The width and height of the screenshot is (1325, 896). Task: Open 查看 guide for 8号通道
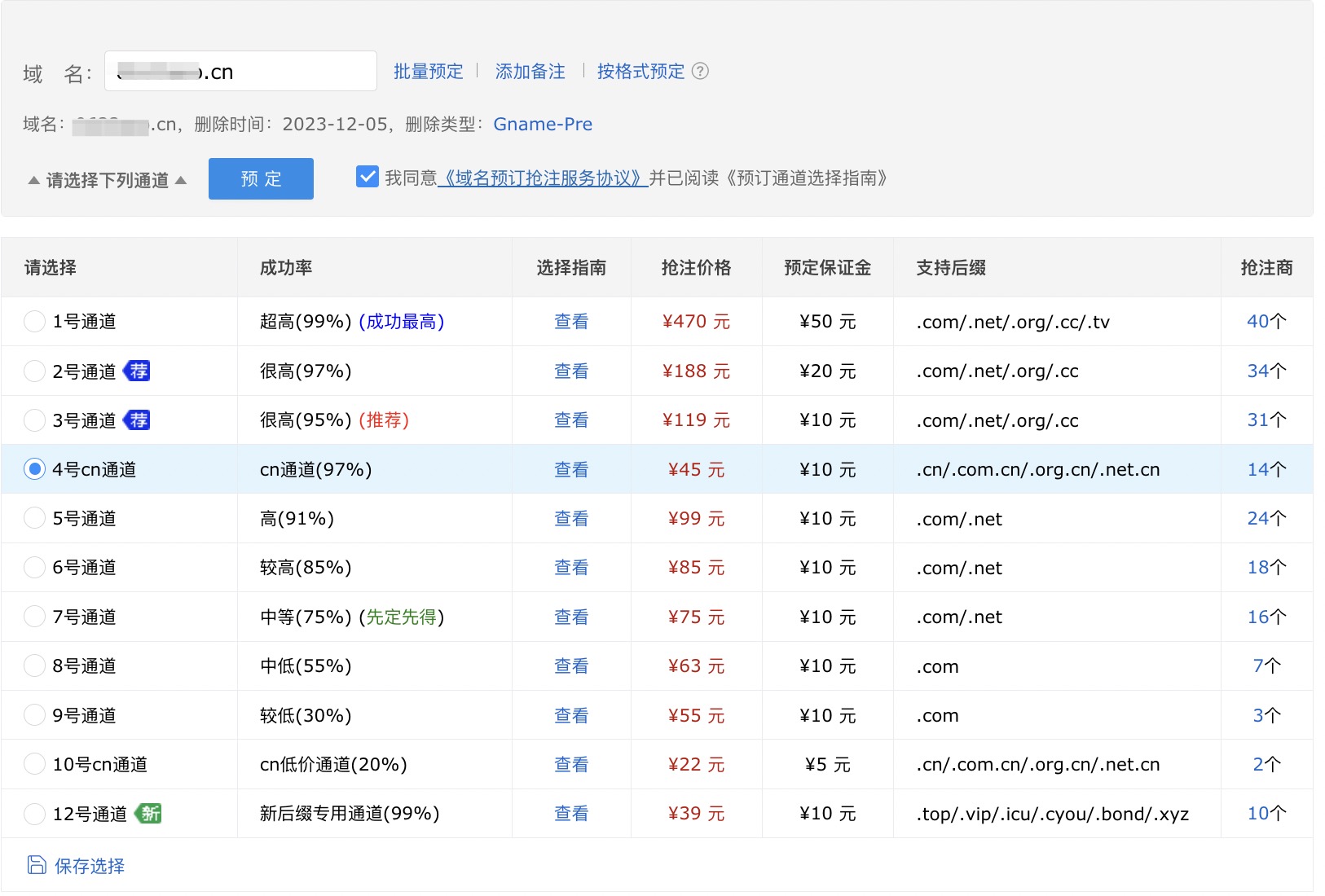571,665
